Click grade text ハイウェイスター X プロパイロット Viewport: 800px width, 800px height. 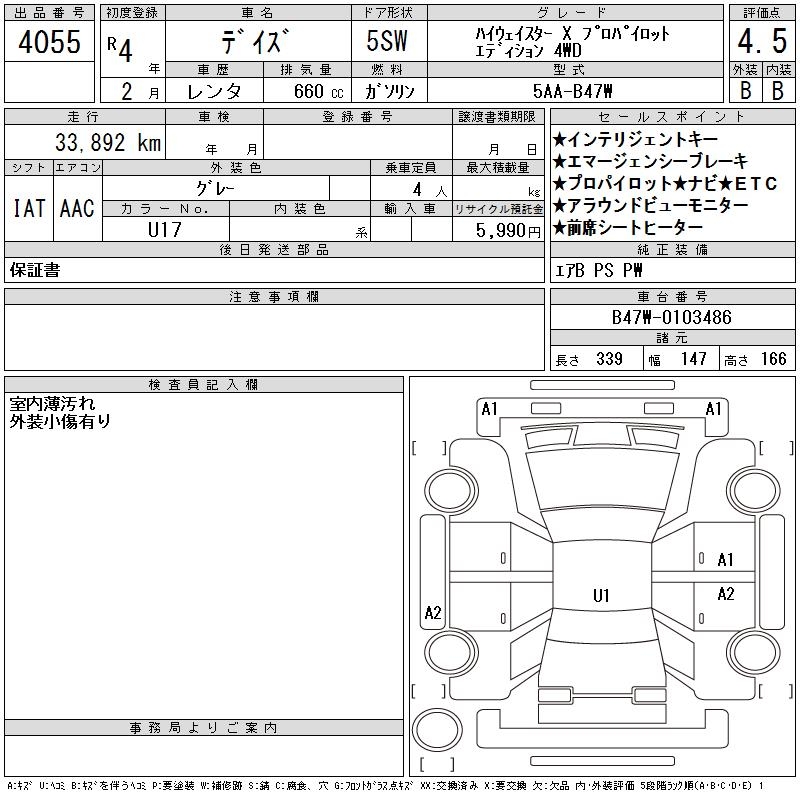coord(572,34)
